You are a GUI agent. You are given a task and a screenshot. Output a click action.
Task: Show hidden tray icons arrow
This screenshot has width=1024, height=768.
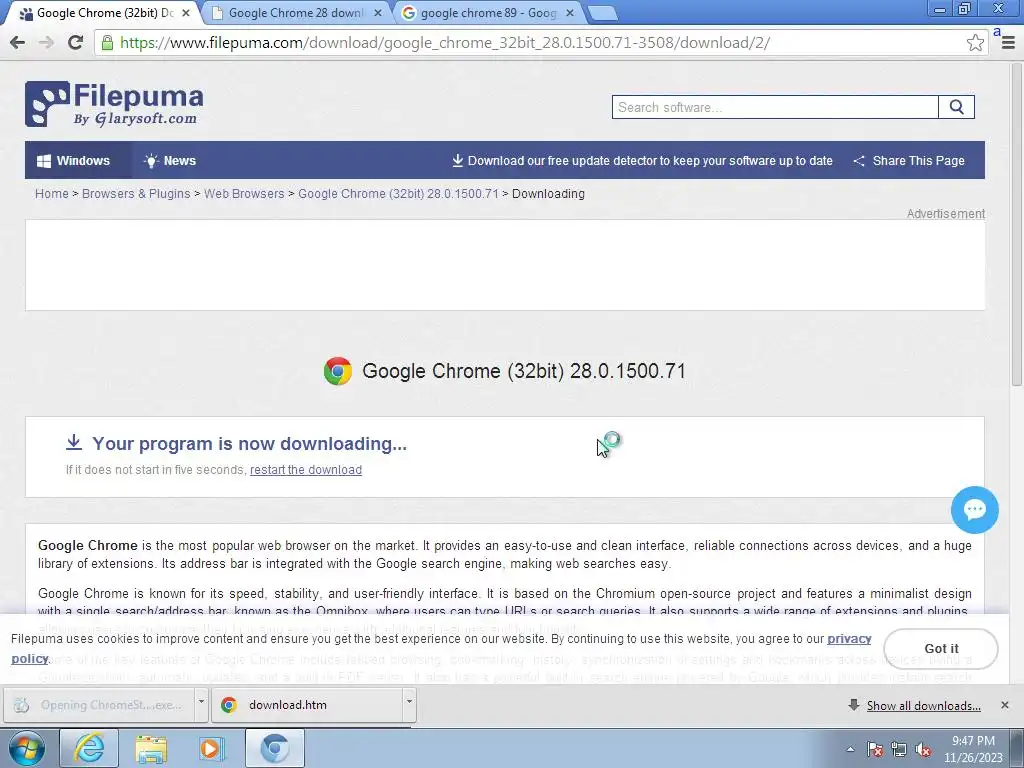(x=850, y=750)
